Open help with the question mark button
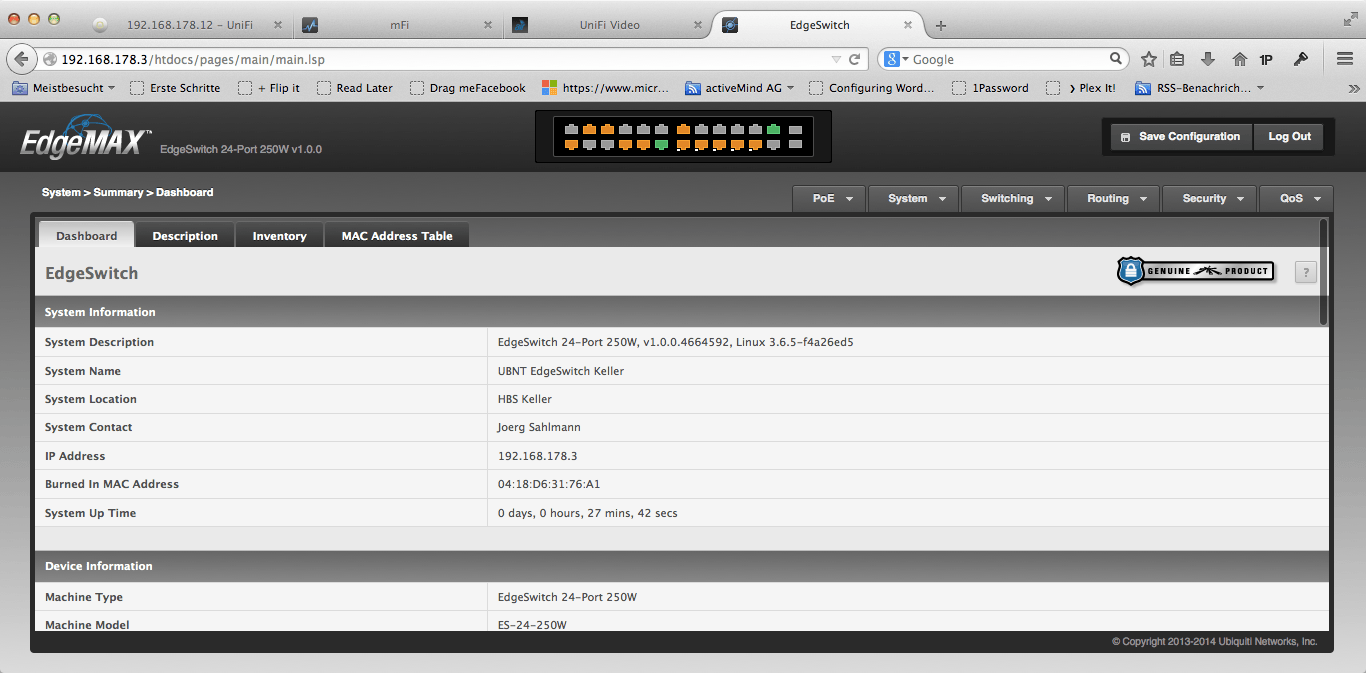 (x=1305, y=272)
